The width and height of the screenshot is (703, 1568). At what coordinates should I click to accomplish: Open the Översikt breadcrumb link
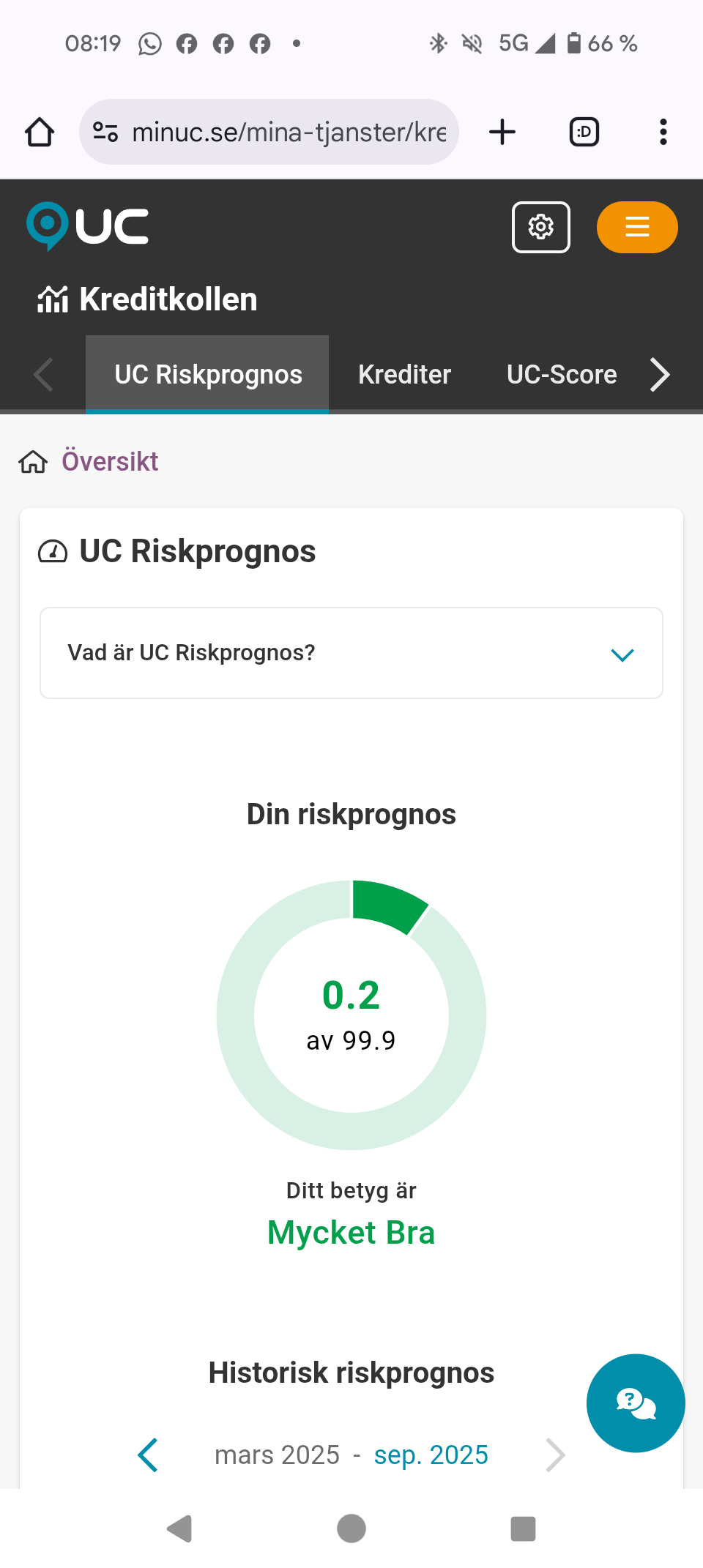(110, 462)
